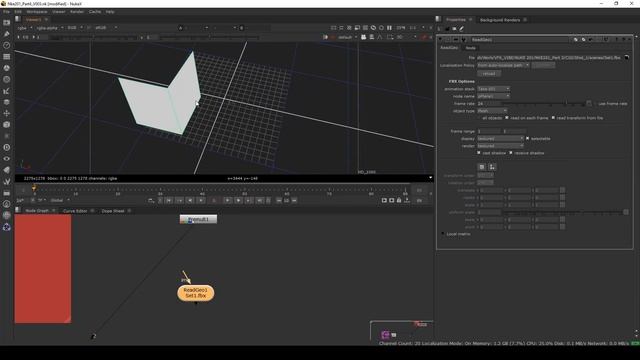Open the Channel nodes toolbar menu
This screenshot has width=640, height=360.
(7, 57)
